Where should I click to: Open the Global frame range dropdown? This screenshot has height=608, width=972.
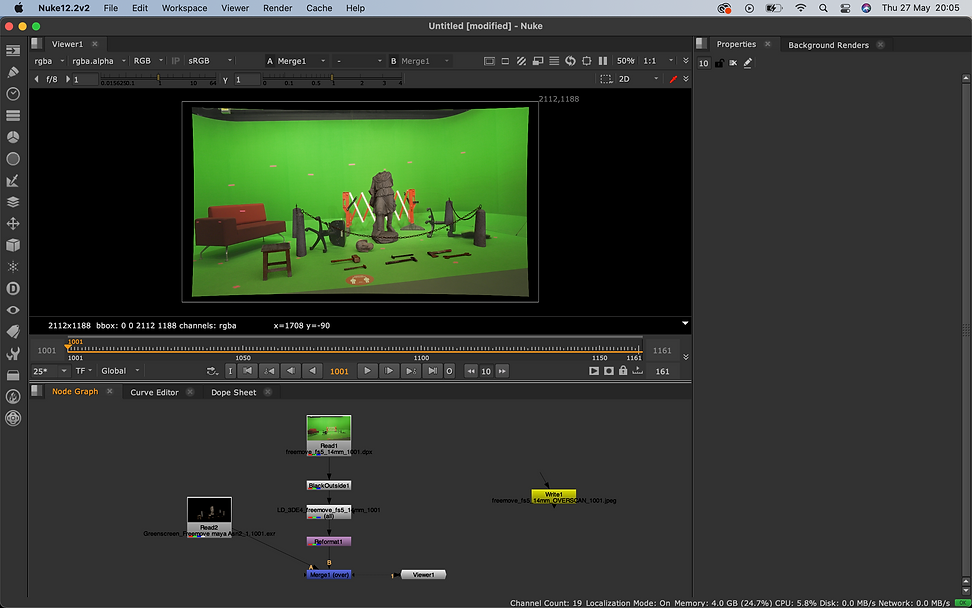[x=120, y=371]
